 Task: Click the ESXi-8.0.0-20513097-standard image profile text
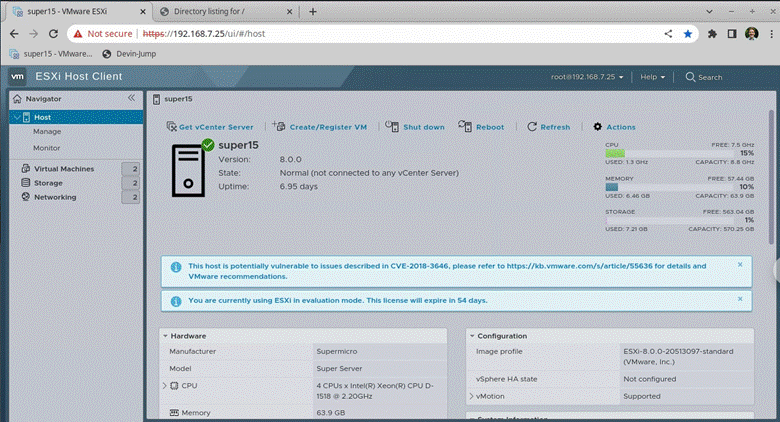coord(678,351)
